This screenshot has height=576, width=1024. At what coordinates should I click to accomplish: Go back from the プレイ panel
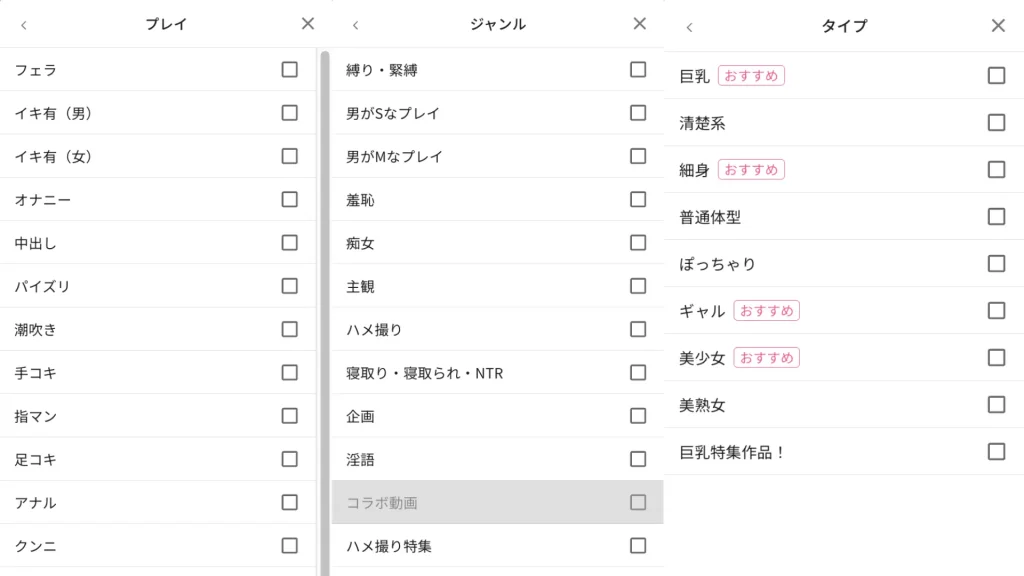click(x=24, y=24)
